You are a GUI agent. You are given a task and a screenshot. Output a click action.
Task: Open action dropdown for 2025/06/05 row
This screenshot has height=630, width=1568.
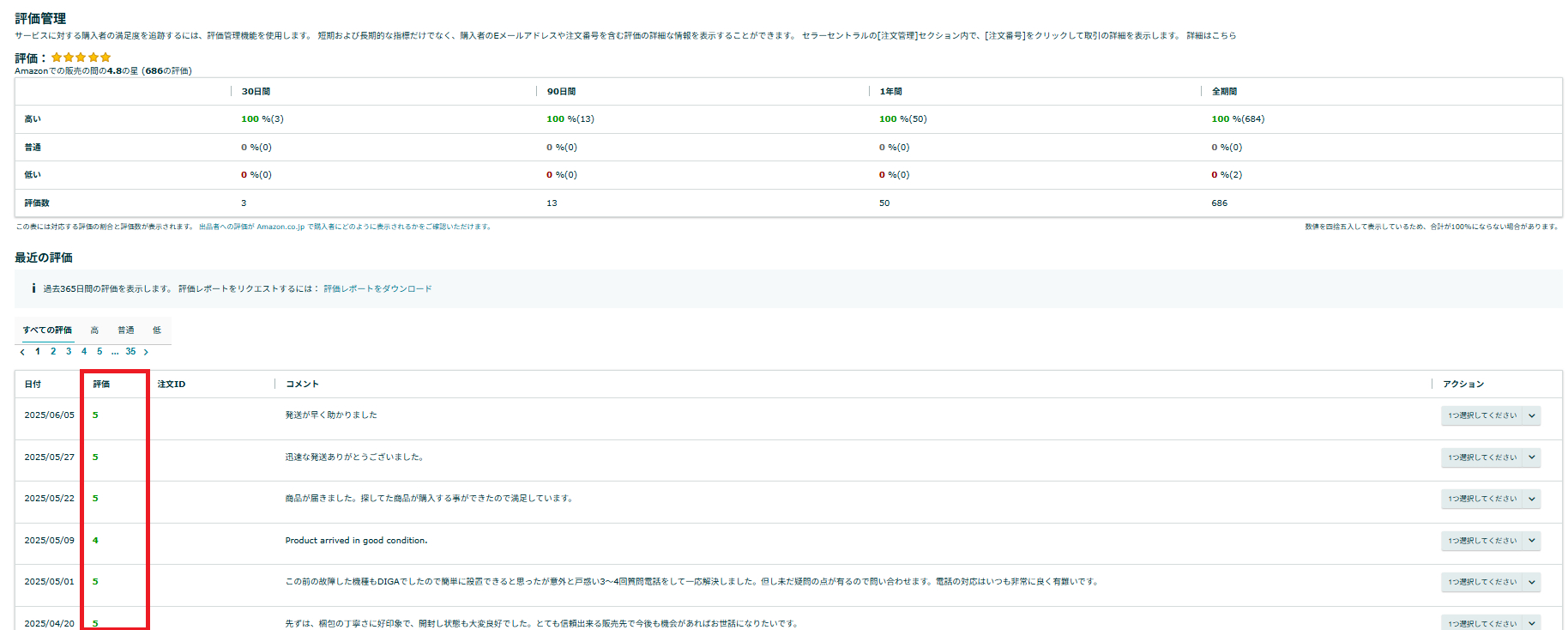click(1491, 415)
